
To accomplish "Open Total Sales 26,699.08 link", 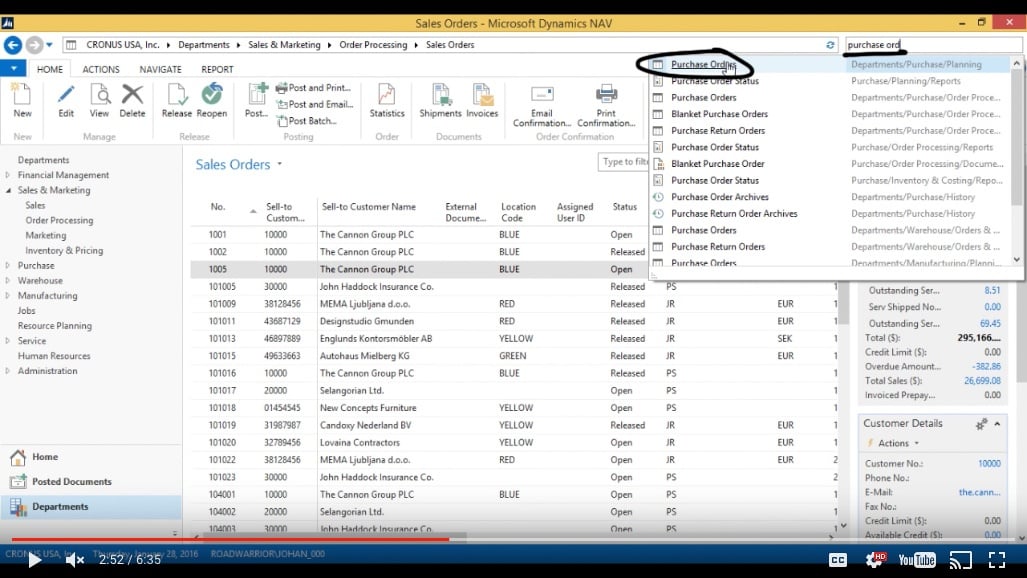I will (x=982, y=381).
